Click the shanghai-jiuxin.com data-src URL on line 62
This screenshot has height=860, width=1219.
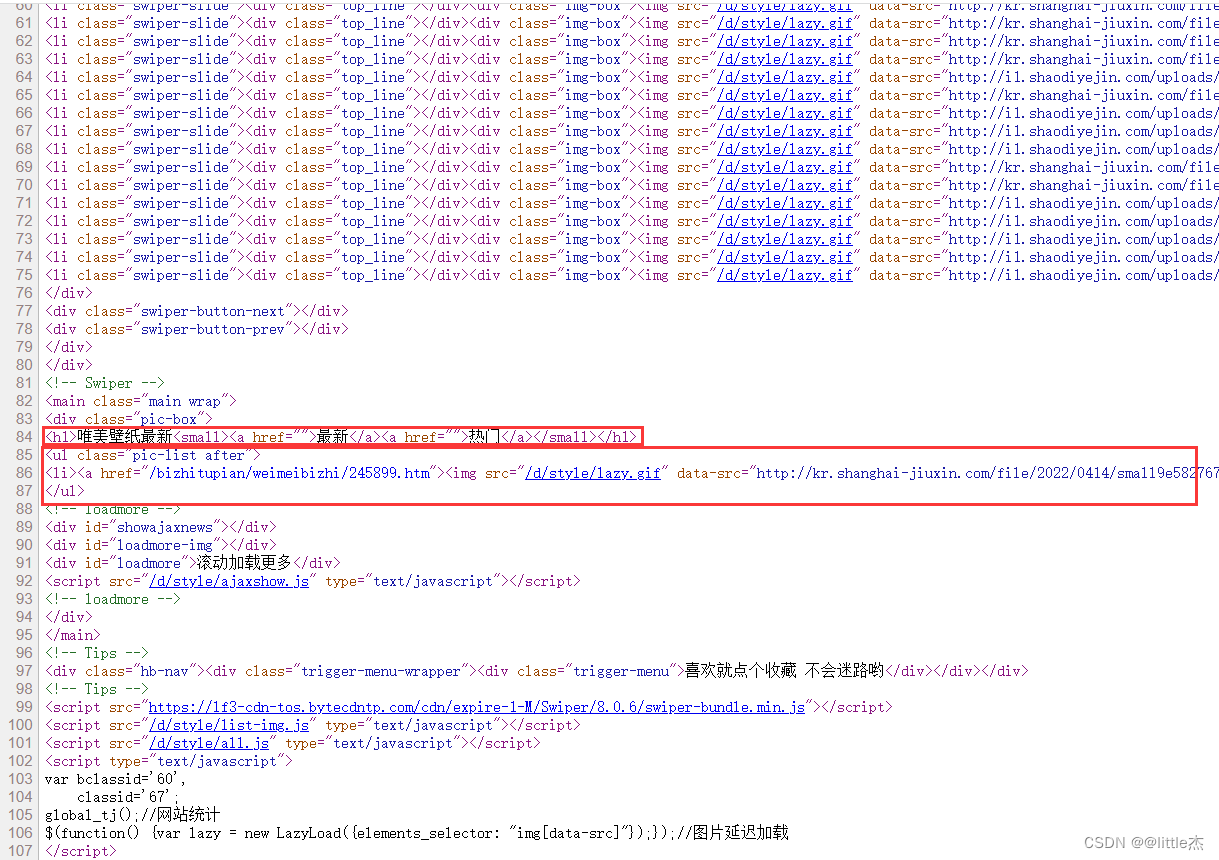point(1083,41)
